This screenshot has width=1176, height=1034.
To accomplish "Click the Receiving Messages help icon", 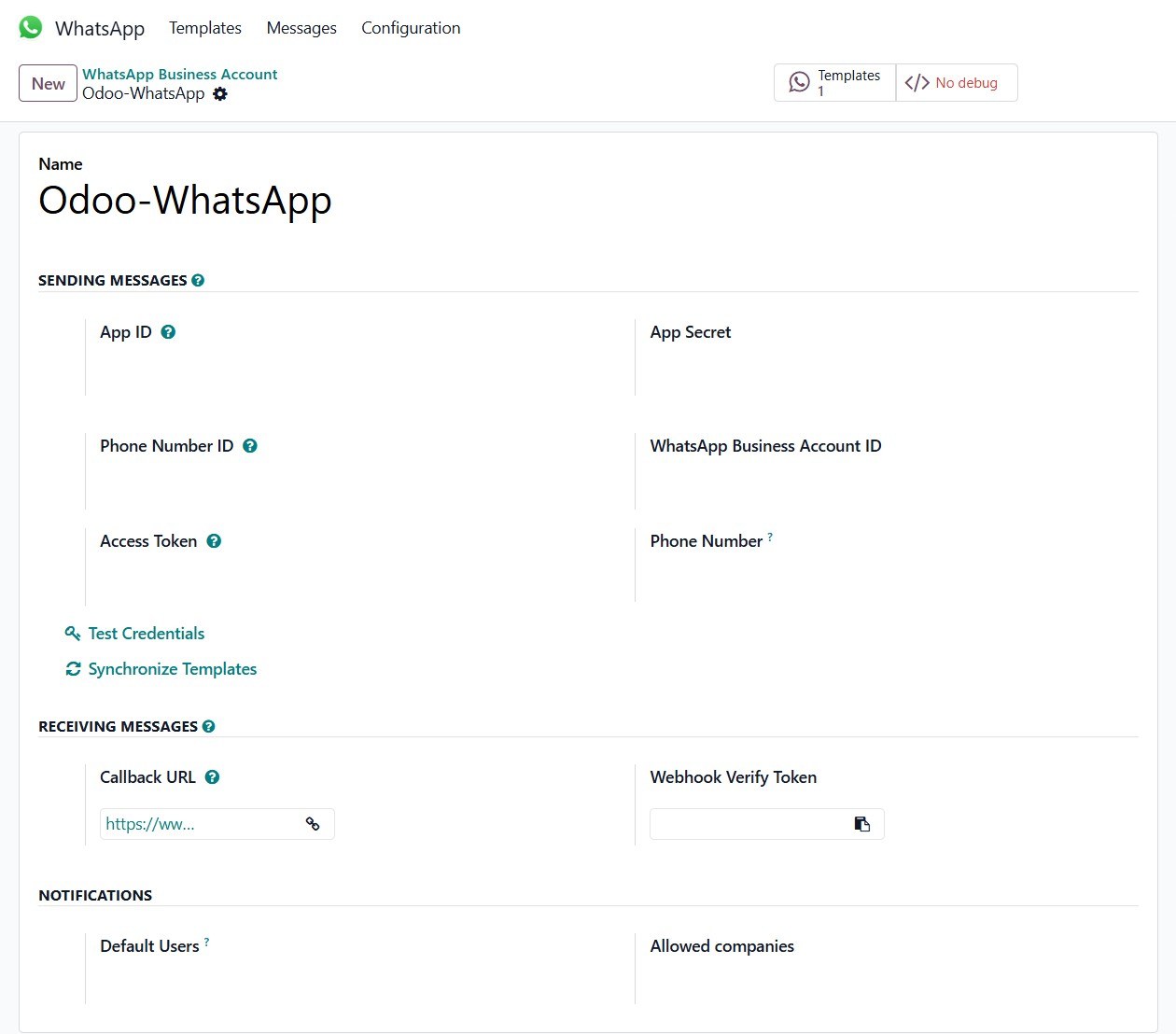I will (209, 726).
